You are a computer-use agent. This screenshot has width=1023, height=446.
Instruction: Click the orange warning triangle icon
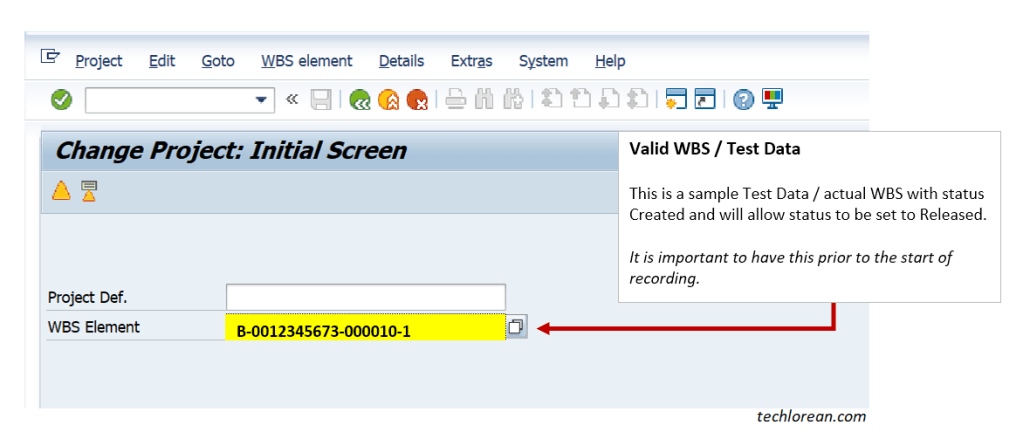click(x=61, y=191)
